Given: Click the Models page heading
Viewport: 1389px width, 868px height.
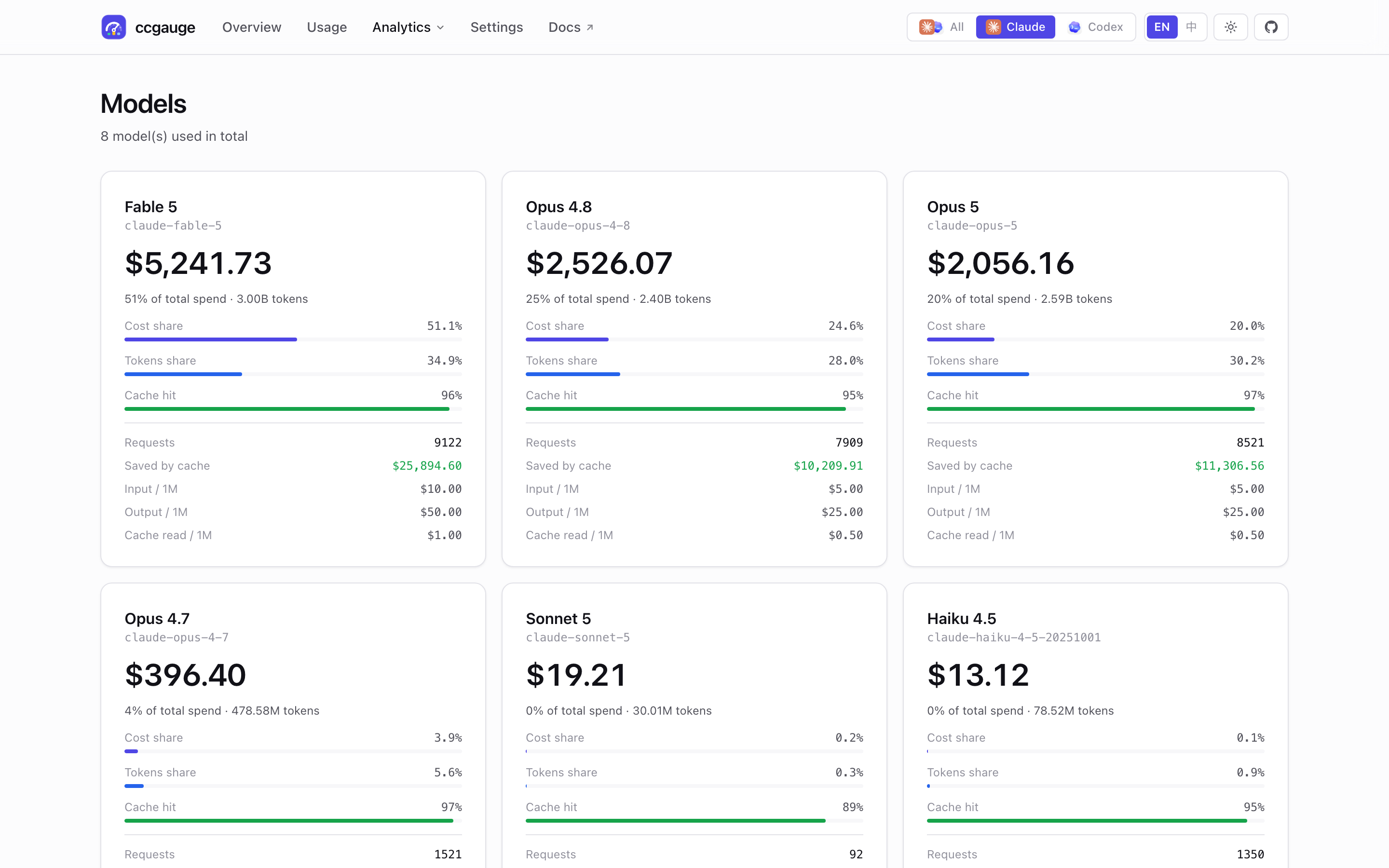Looking at the screenshot, I should tap(144, 104).
